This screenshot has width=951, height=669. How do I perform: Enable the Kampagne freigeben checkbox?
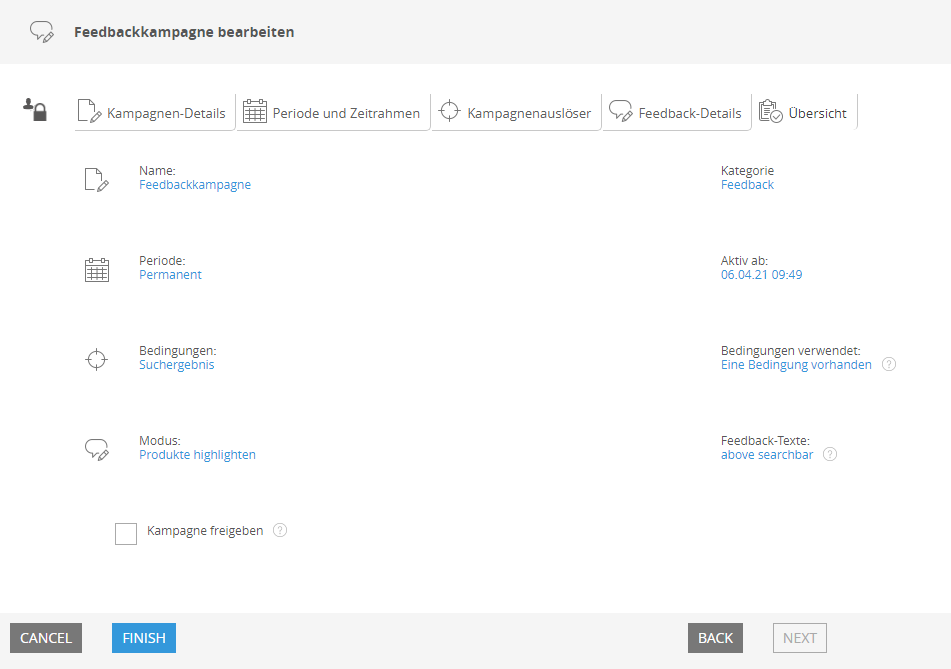point(126,534)
